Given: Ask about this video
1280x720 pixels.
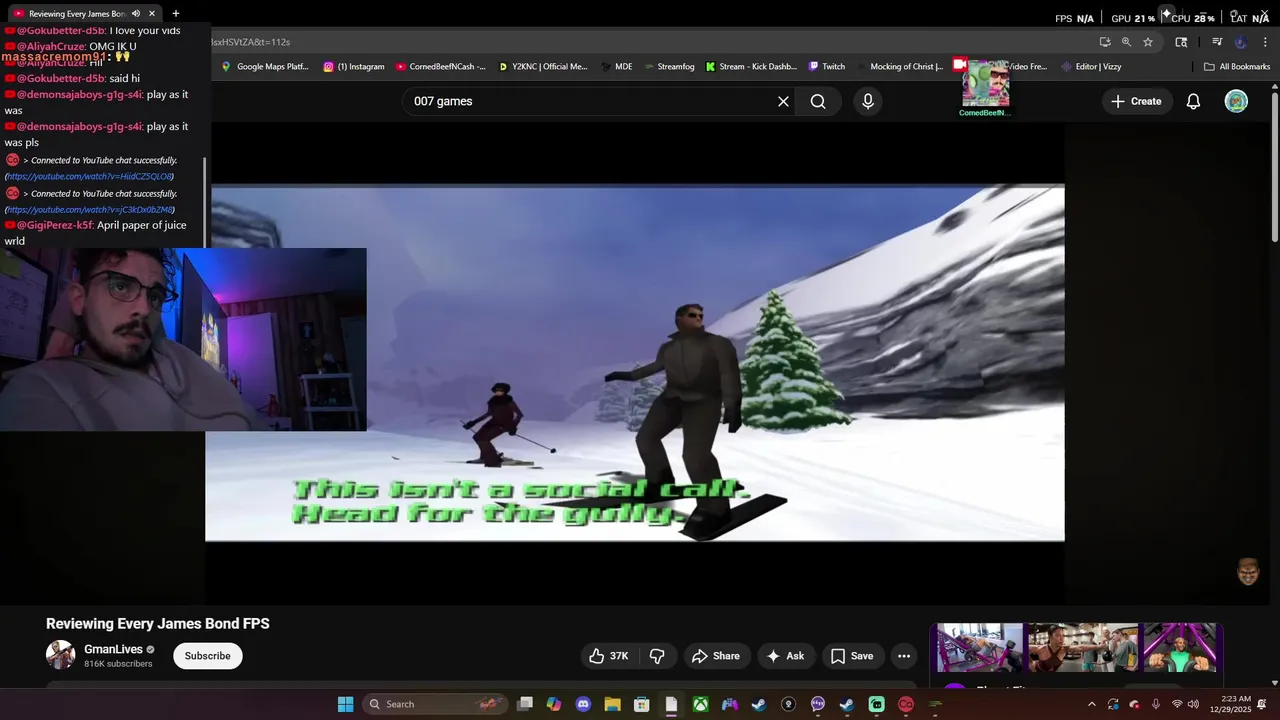Looking at the screenshot, I should (x=786, y=656).
